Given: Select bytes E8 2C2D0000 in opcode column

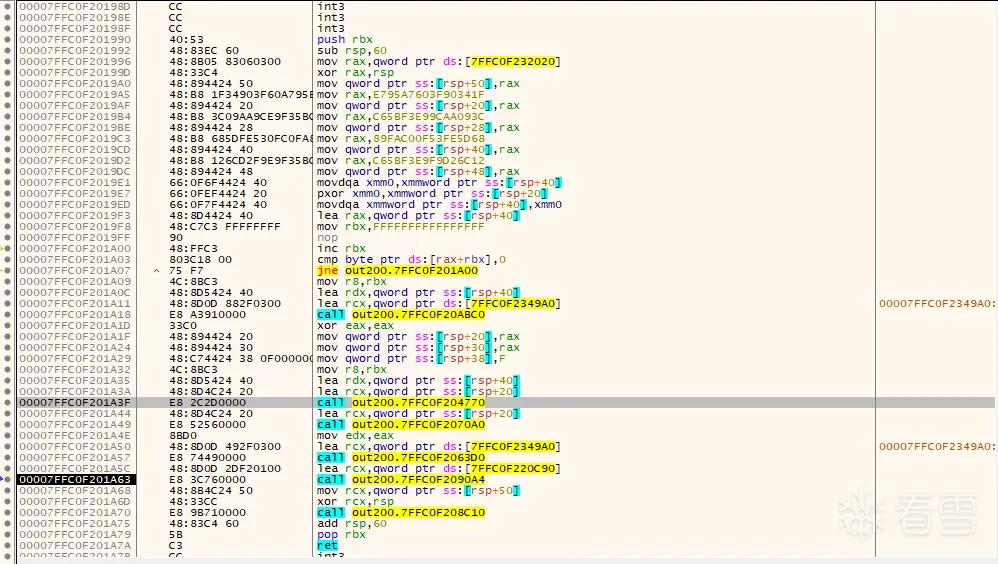Looking at the screenshot, I should click(x=207, y=402).
